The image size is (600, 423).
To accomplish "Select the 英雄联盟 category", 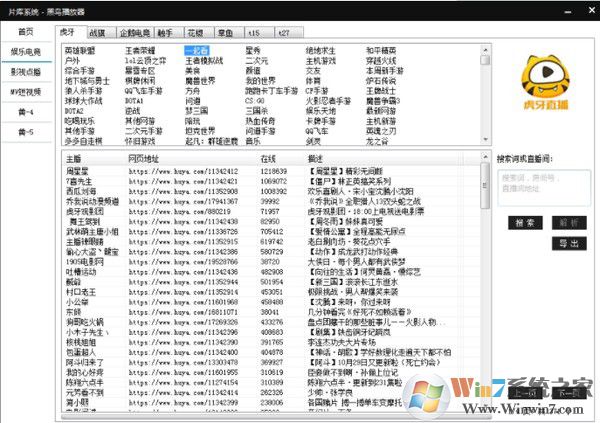I will pyautogui.click(x=80, y=51).
